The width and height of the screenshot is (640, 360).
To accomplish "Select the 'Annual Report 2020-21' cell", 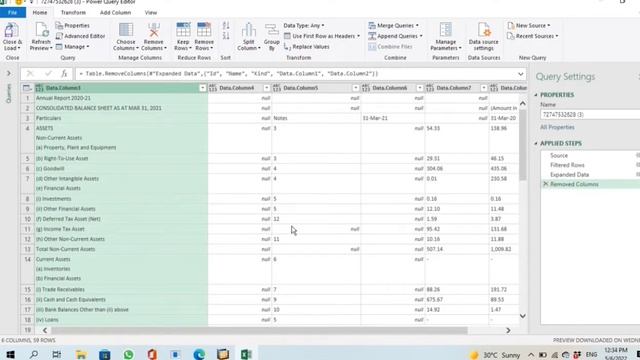I will pyautogui.click(x=121, y=98).
